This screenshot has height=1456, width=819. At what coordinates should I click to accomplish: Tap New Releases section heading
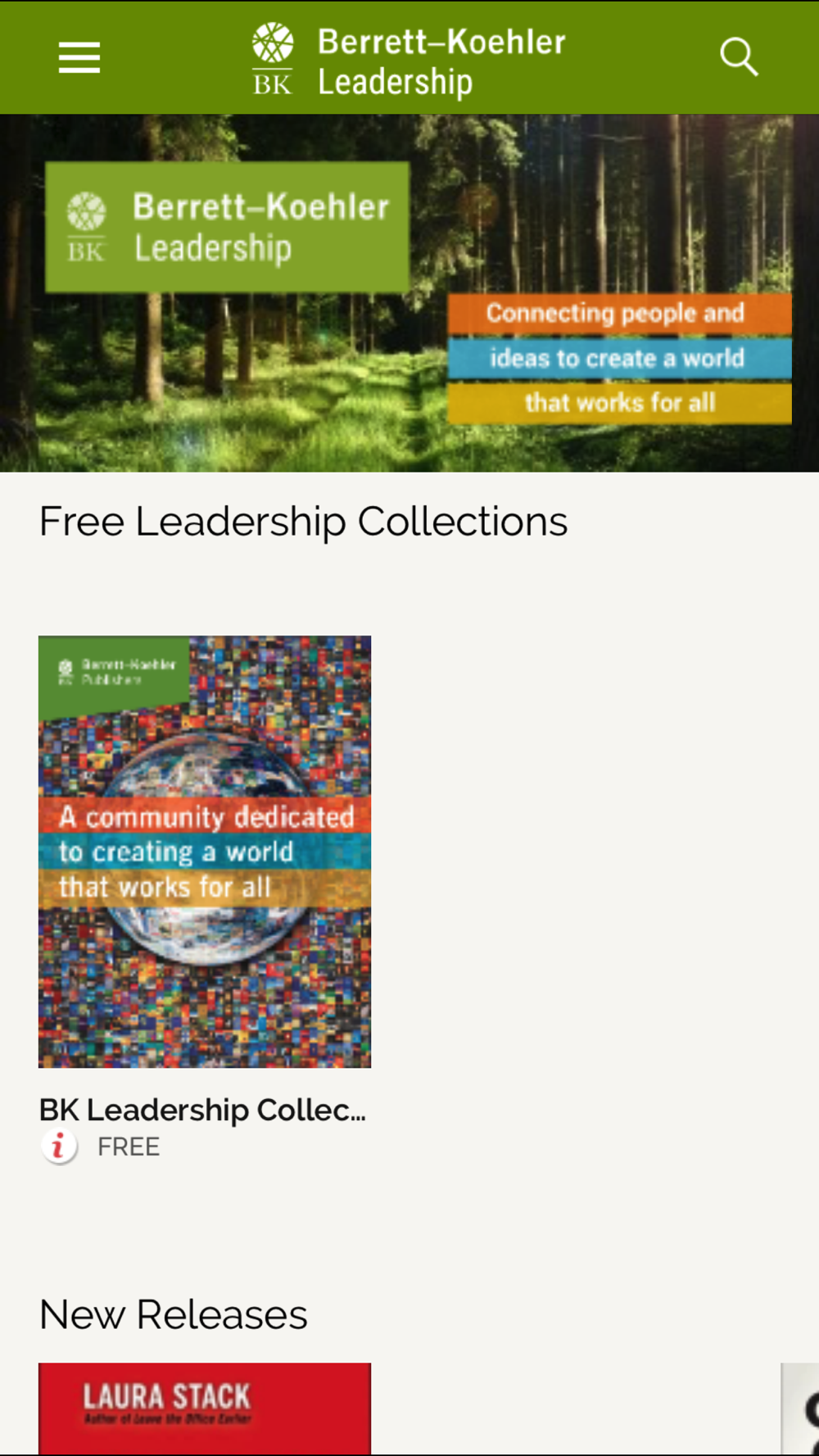174,1315
